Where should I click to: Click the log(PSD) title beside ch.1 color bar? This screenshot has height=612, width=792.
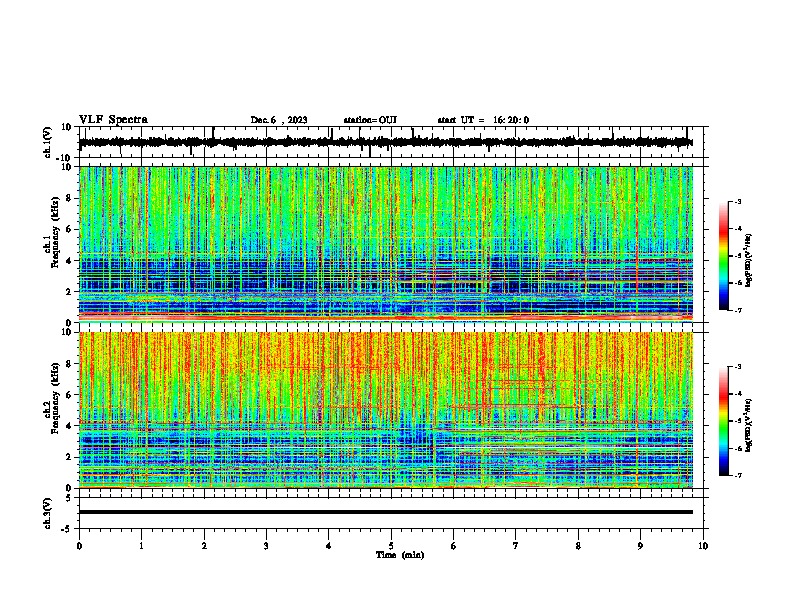pyautogui.click(x=749, y=260)
